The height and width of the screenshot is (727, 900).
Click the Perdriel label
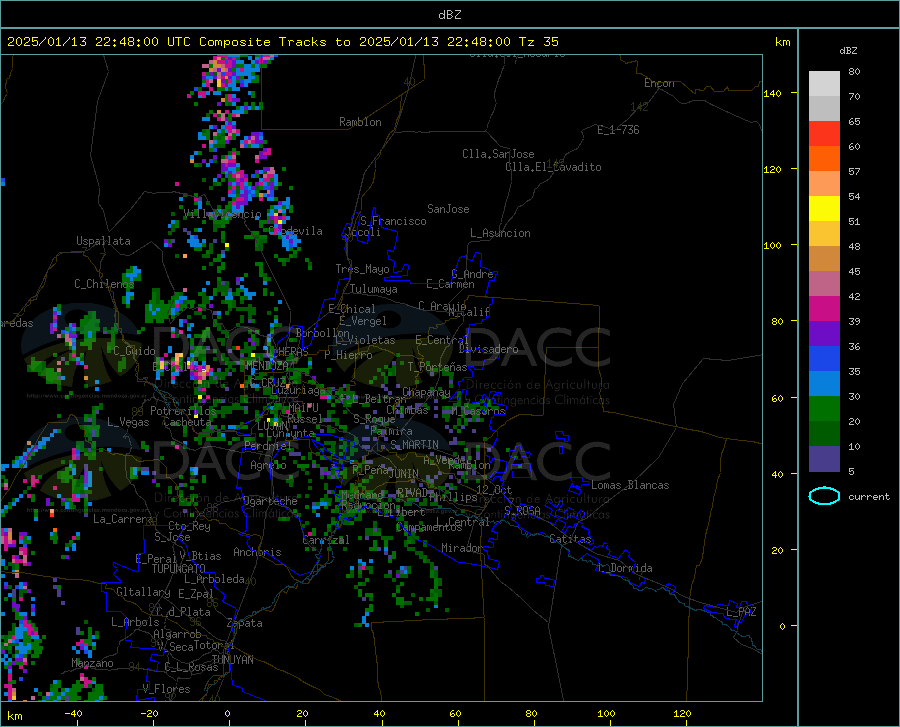[268, 445]
